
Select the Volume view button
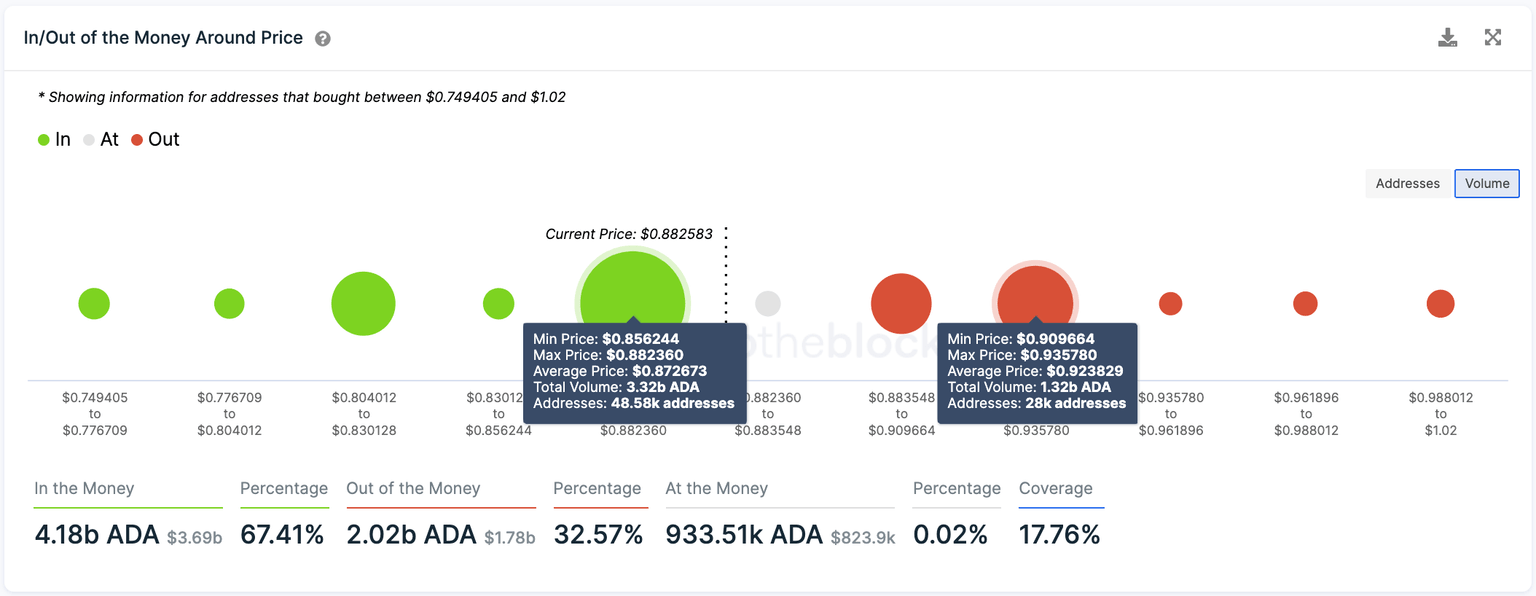1487,184
